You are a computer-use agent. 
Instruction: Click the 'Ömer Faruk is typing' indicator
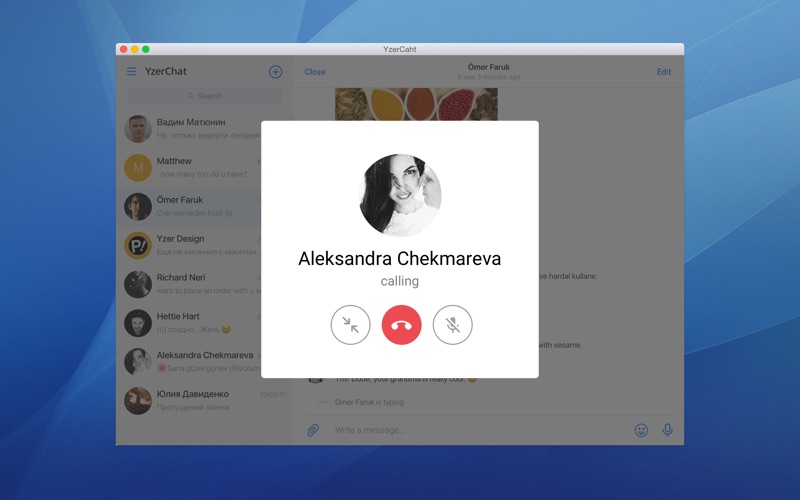(x=369, y=402)
